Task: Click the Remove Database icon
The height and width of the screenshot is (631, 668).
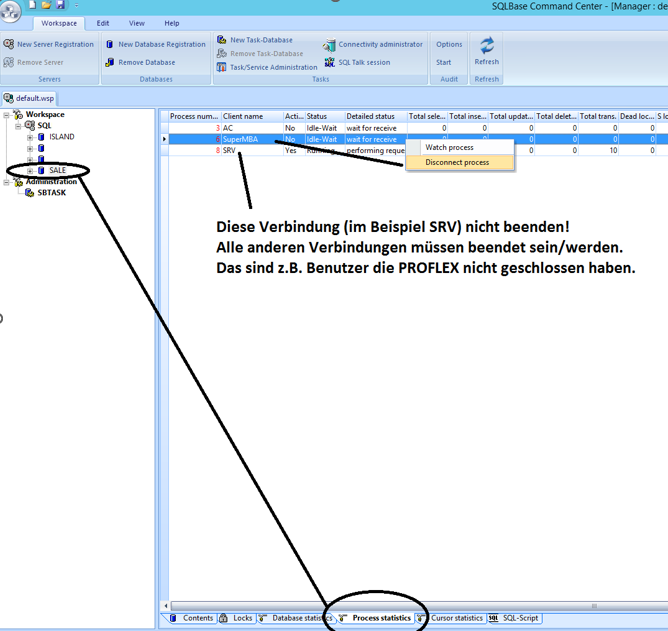Action: tap(110, 62)
